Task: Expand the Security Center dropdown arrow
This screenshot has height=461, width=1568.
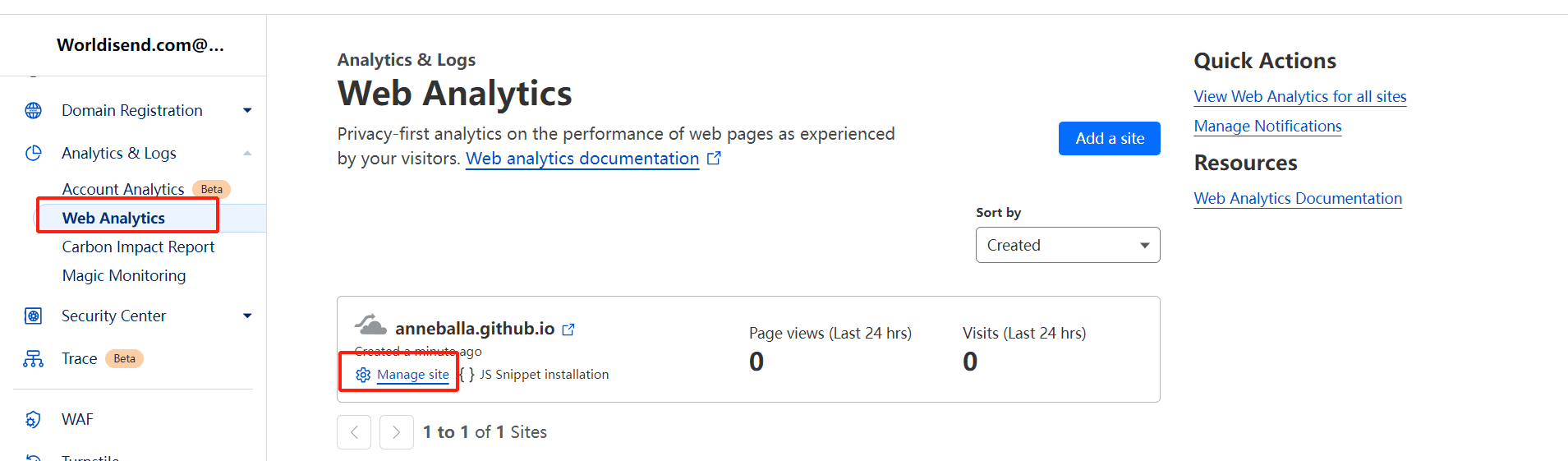Action: click(x=247, y=316)
